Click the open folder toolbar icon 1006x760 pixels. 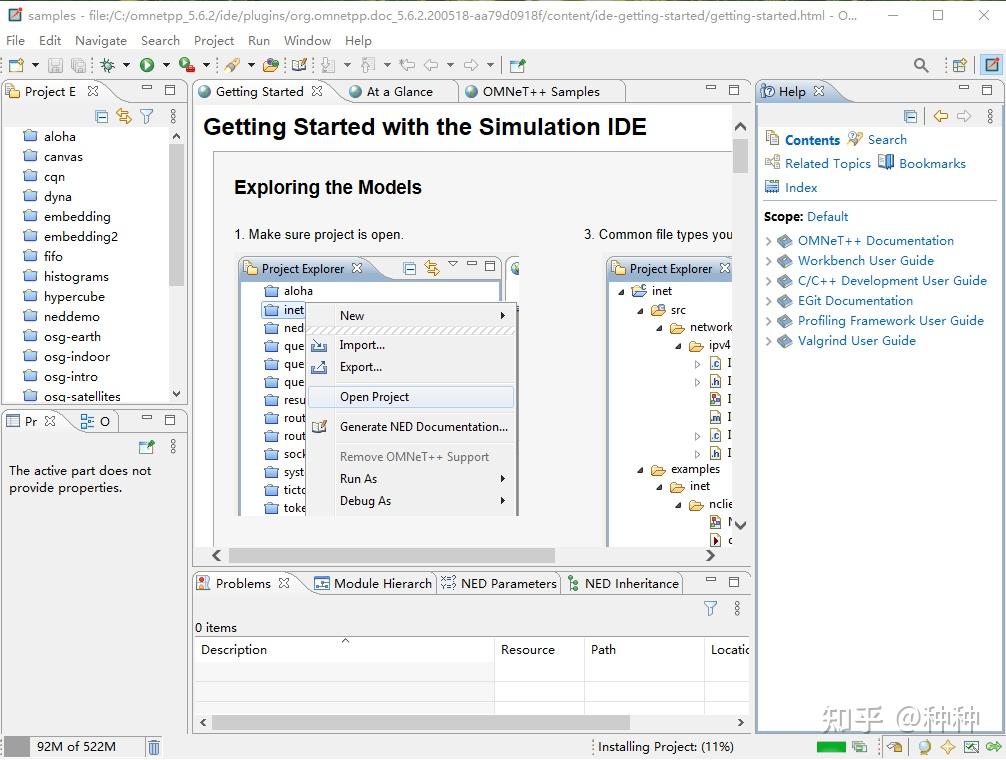coord(271,65)
